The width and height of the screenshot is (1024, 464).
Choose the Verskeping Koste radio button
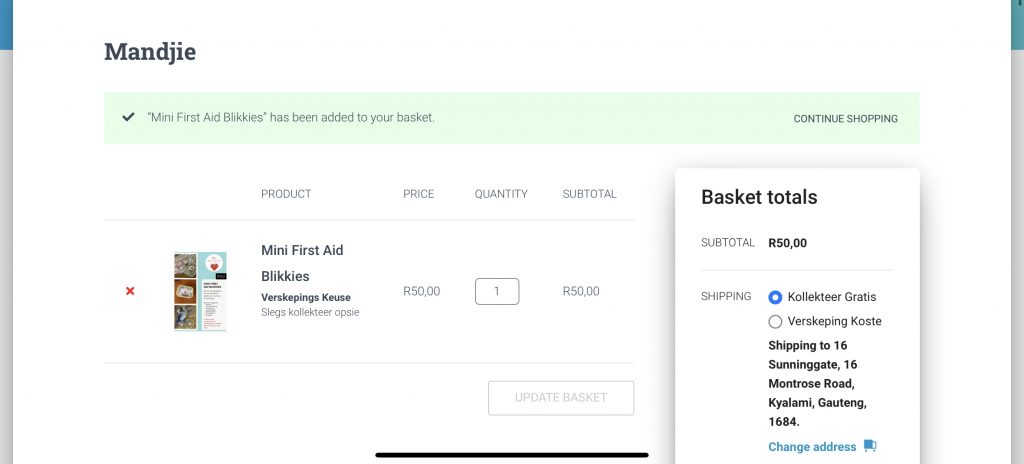pos(775,321)
